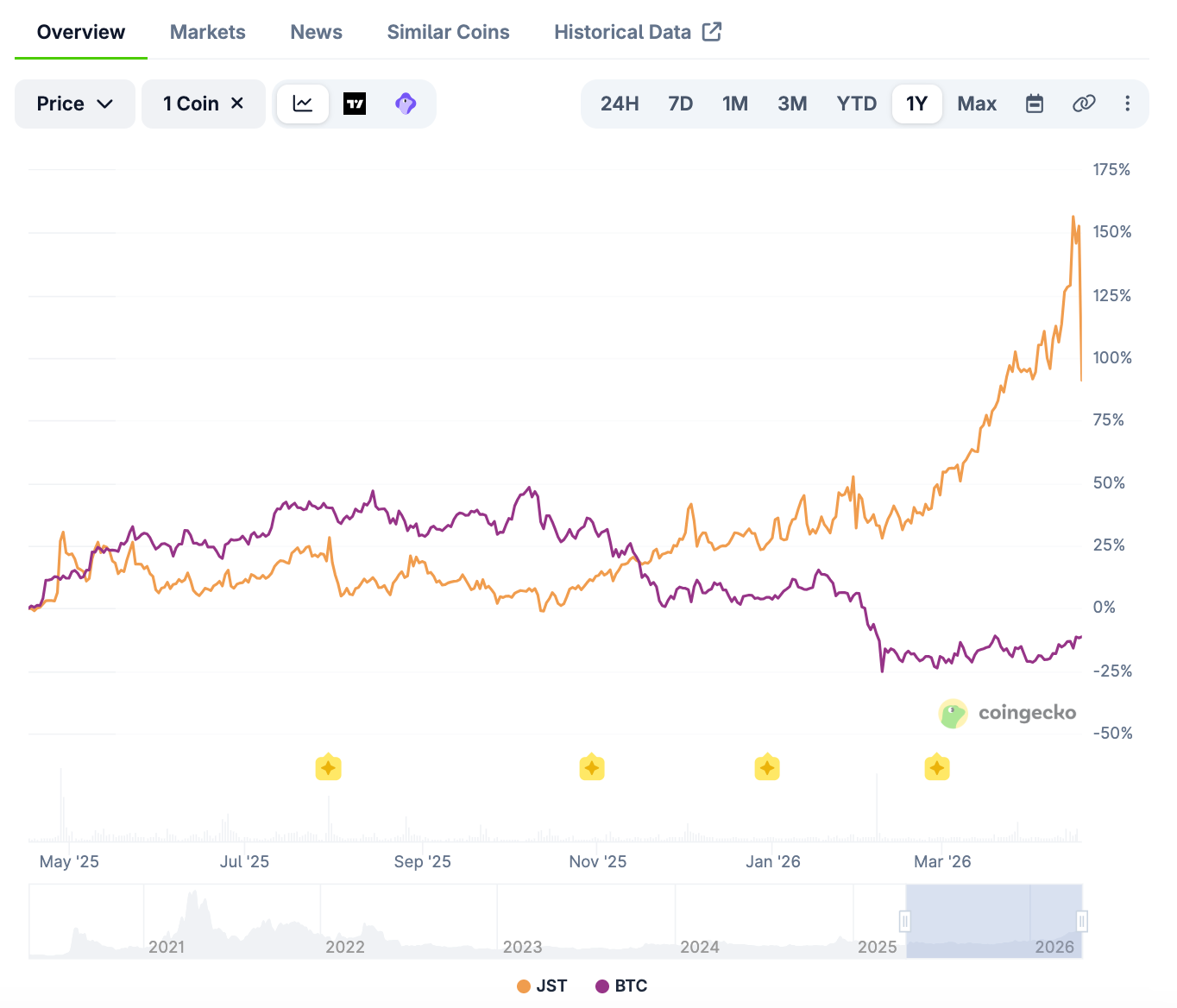Image resolution: width=1177 pixels, height=1008 pixels.
Task: Switch to the Markets tab
Action: [x=207, y=32]
